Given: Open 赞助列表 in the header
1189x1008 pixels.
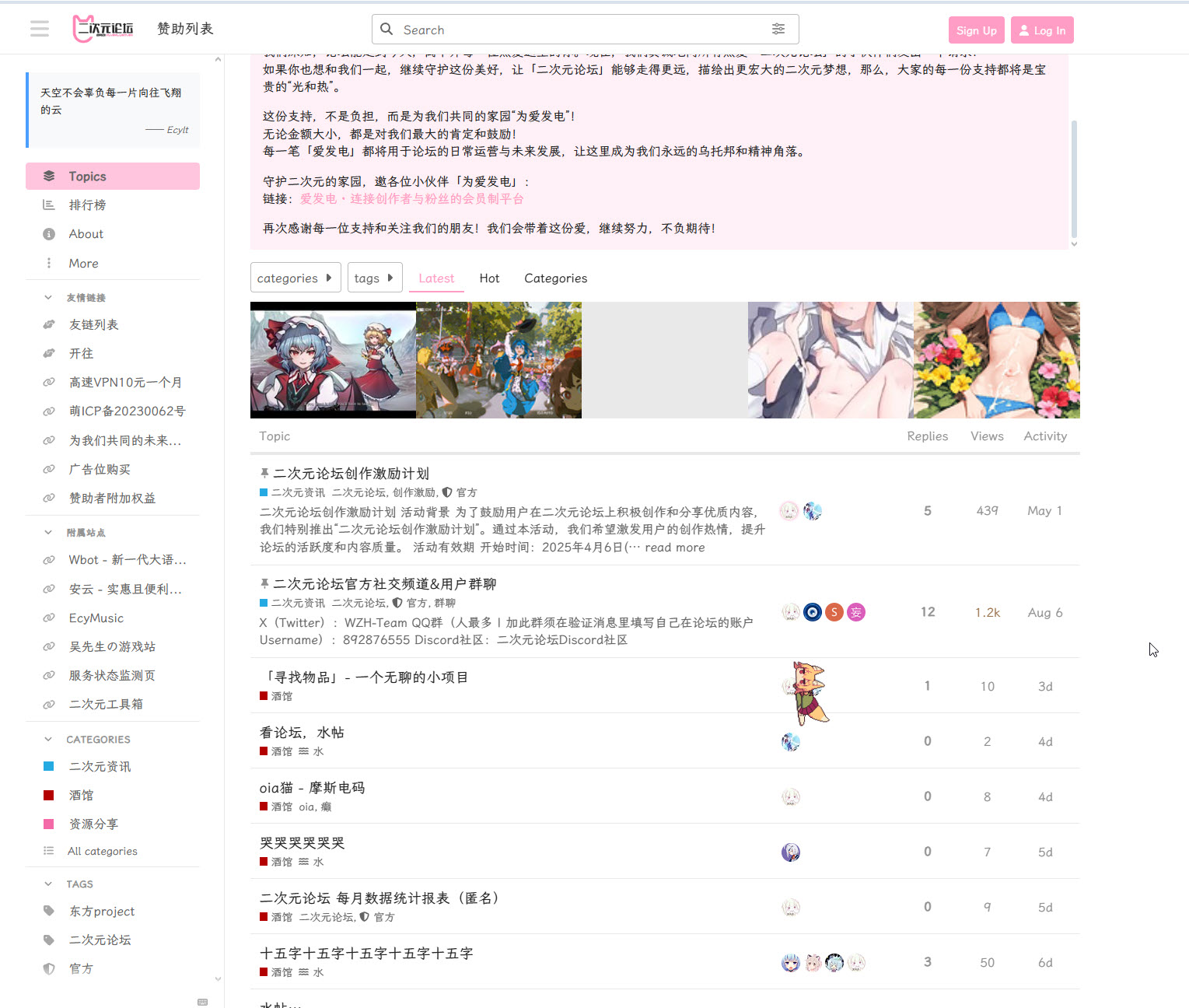Looking at the screenshot, I should pyautogui.click(x=185, y=29).
